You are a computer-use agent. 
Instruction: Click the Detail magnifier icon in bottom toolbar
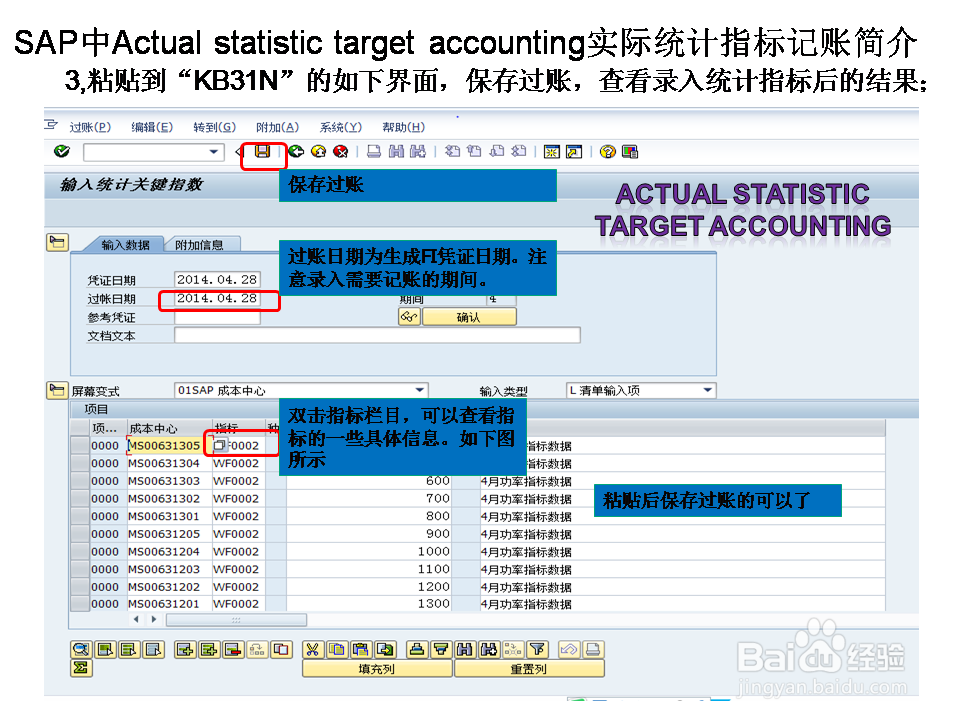(x=81, y=650)
